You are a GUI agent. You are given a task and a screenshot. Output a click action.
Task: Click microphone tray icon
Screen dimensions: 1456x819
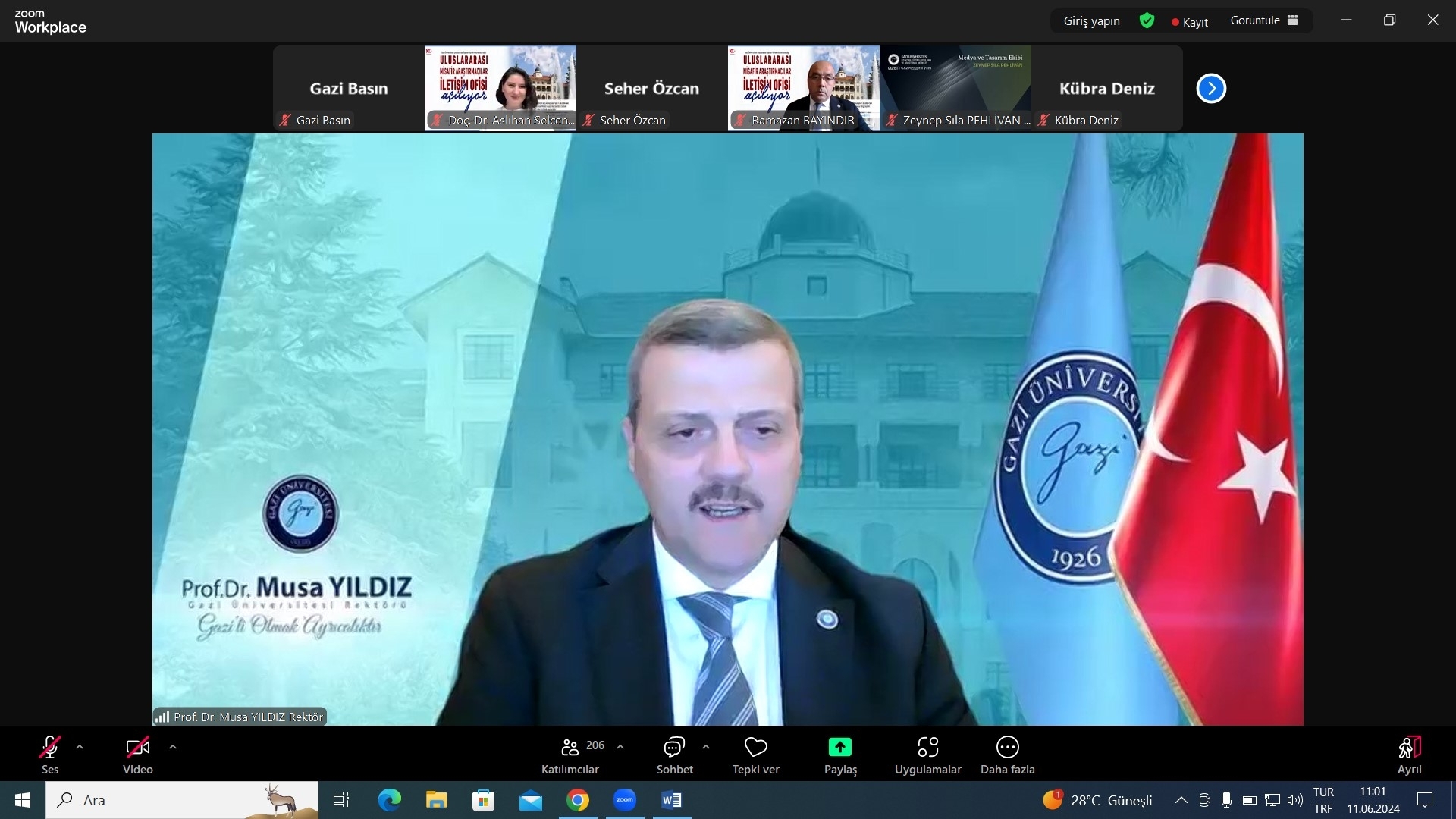coord(1226,800)
